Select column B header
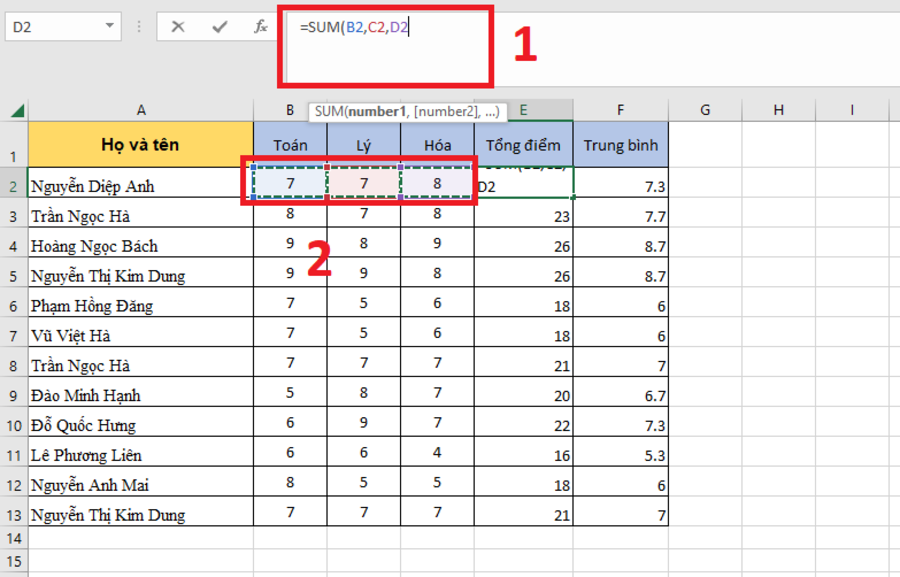 pos(290,110)
